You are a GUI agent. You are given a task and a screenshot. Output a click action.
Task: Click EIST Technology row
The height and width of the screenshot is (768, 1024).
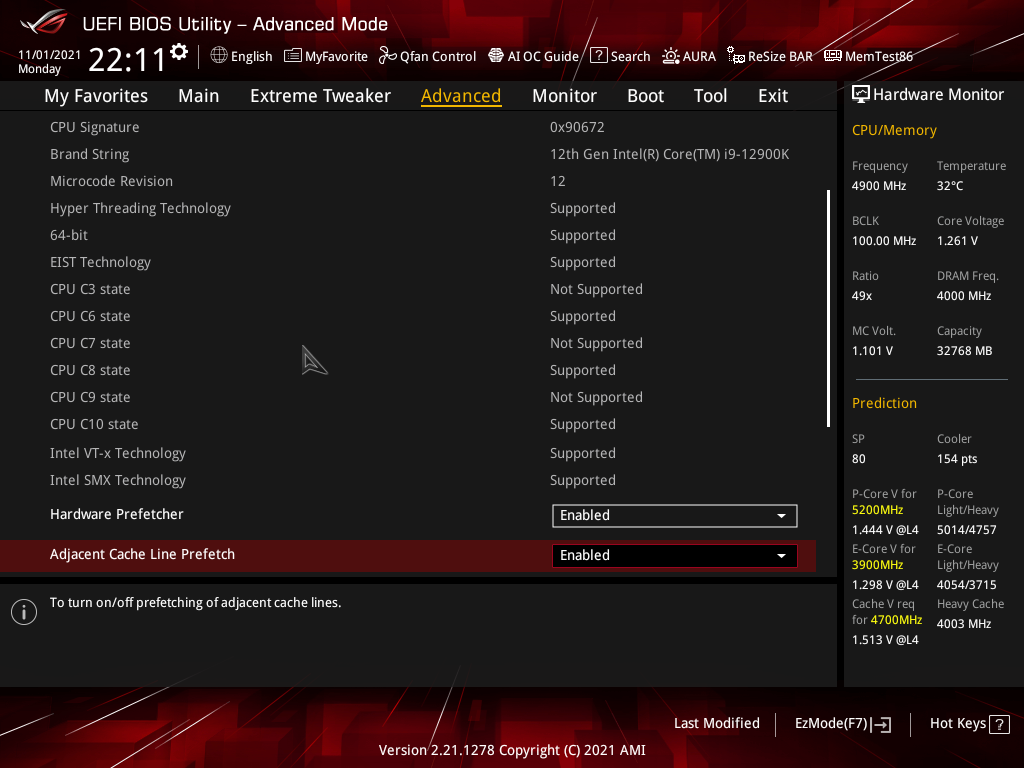408,262
